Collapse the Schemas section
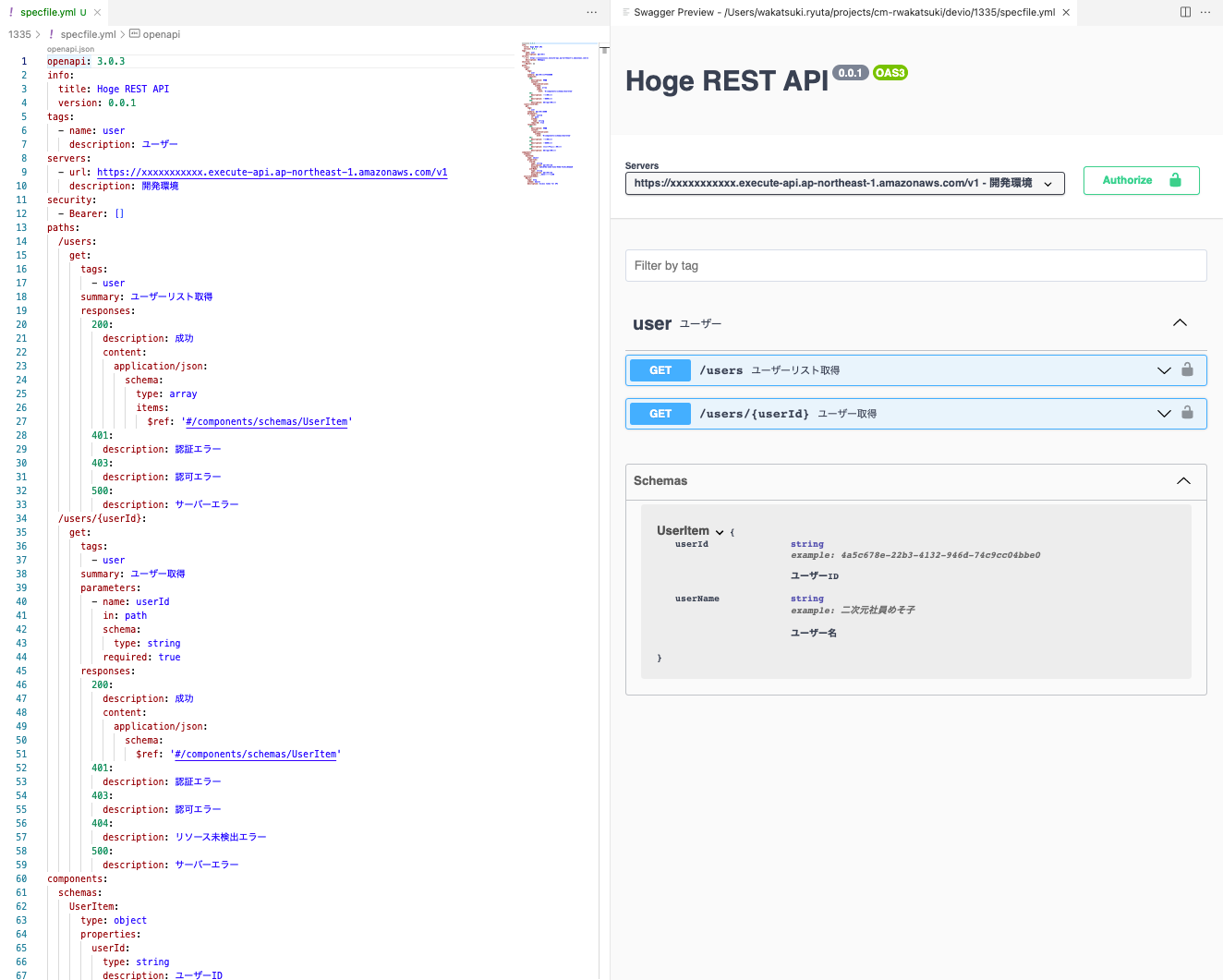The width and height of the screenshot is (1223, 980). tap(1183, 481)
